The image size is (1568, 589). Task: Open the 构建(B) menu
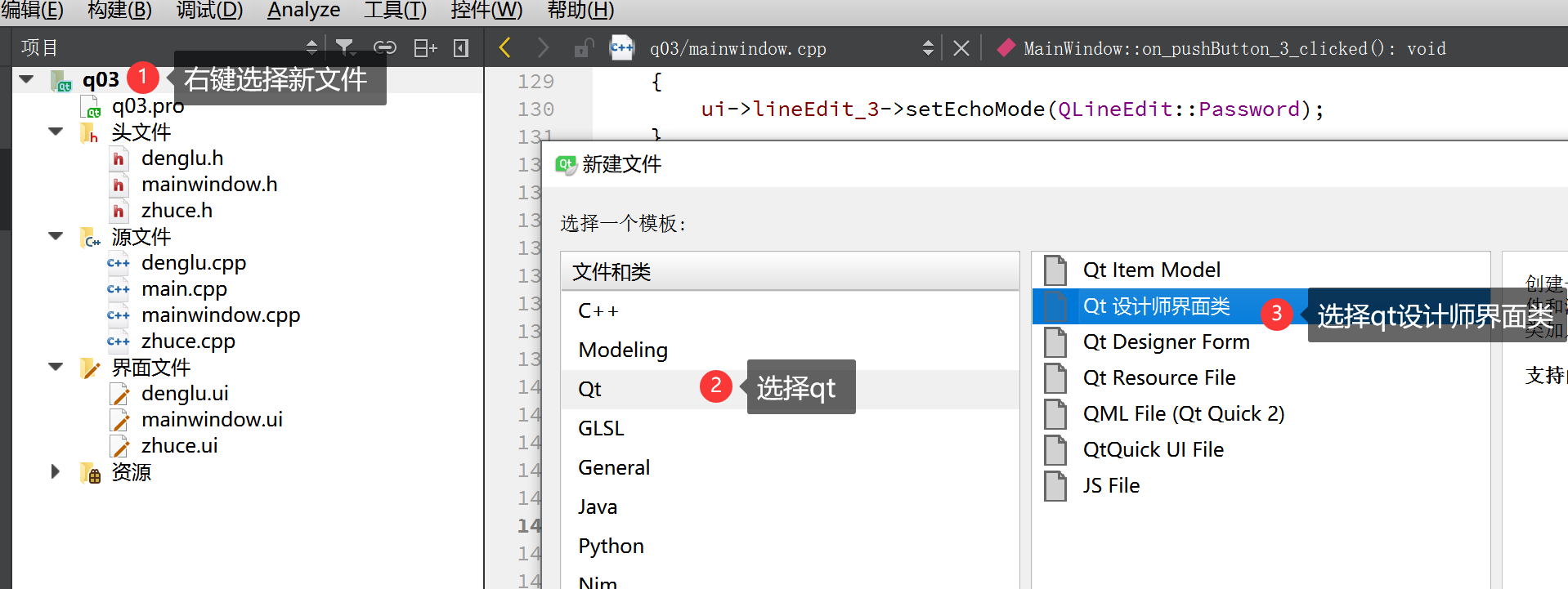(119, 10)
